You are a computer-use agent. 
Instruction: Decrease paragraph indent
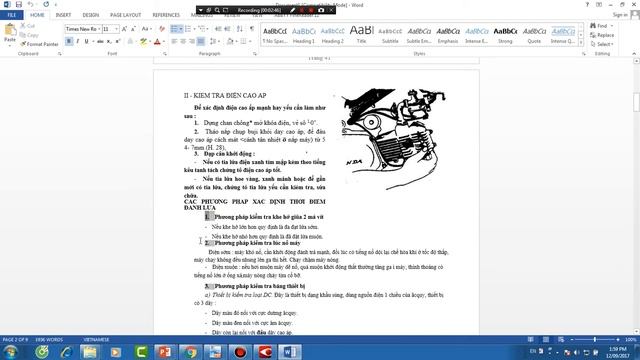218,29
